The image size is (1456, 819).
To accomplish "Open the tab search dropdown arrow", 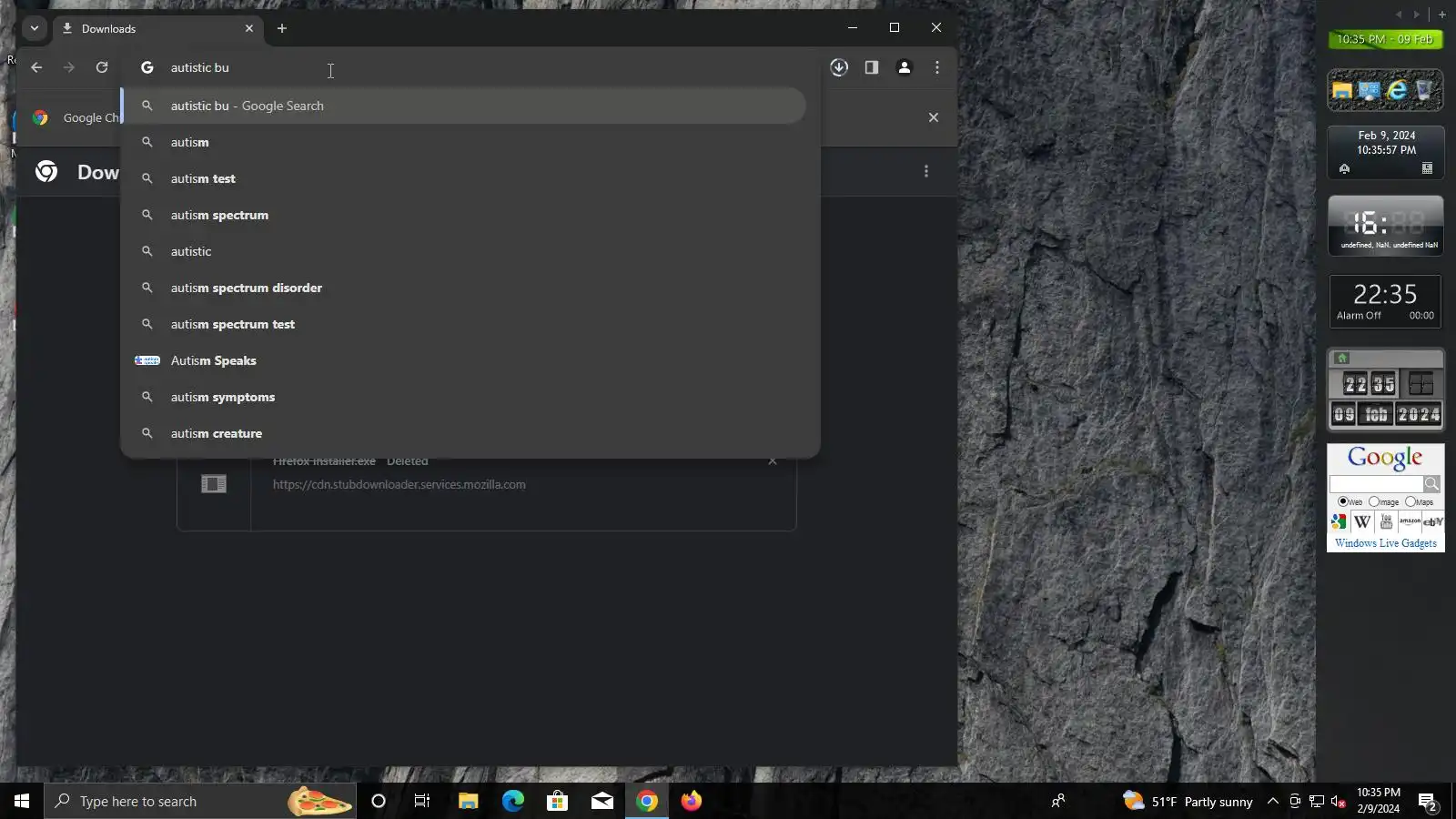I will click(x=35, y=28).
